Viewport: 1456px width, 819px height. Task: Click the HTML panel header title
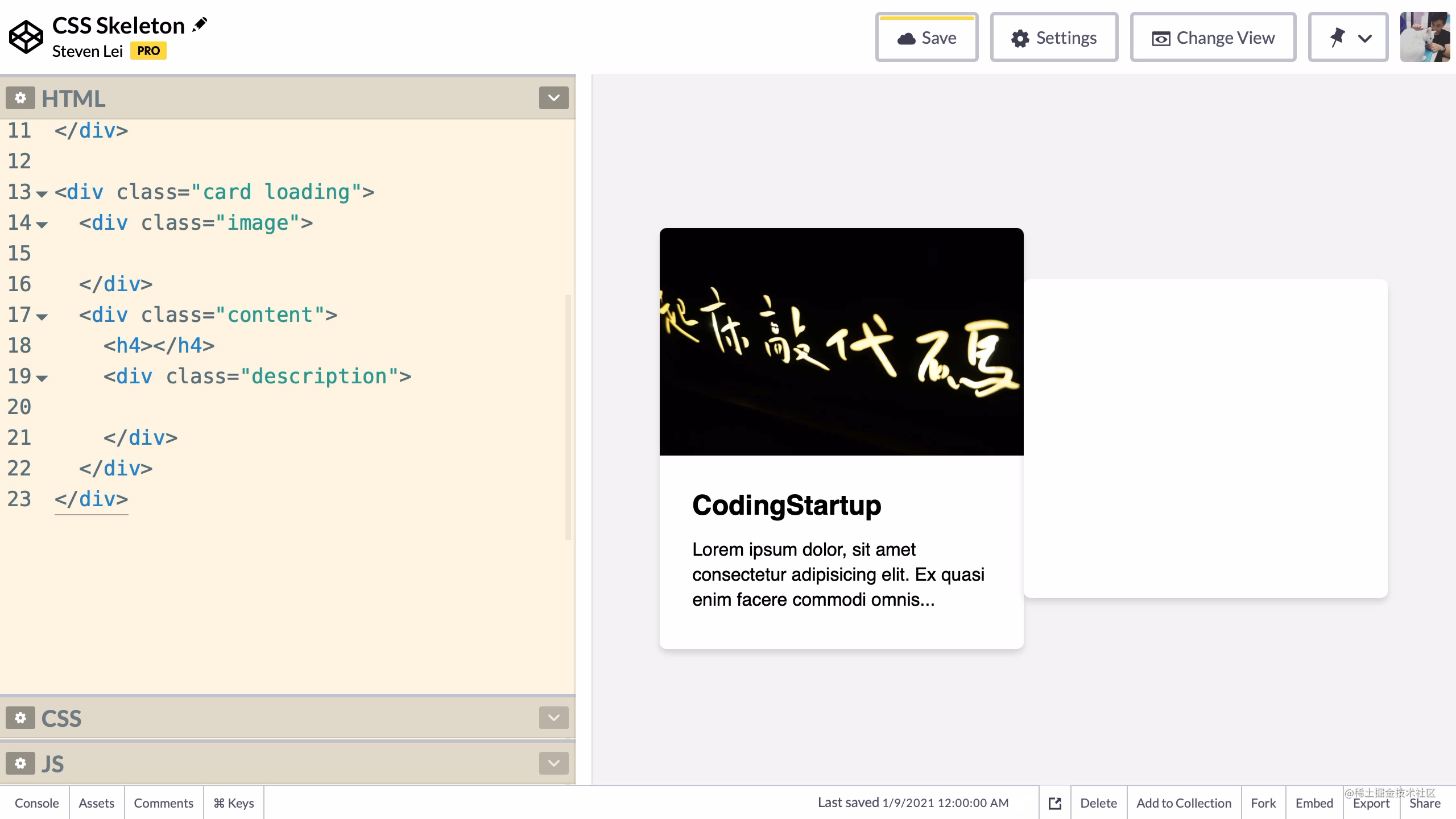73,98
